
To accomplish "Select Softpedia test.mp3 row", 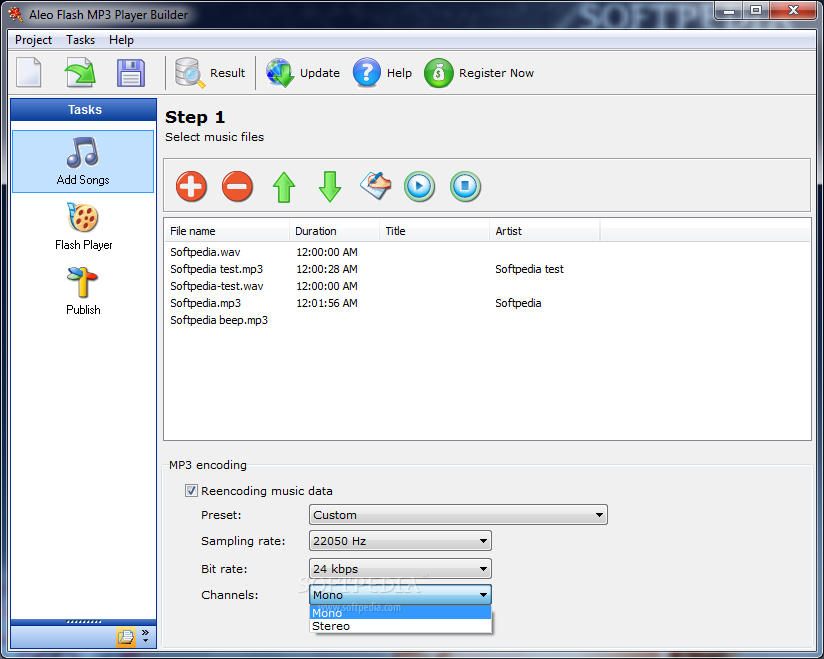I will coord(217,269).
